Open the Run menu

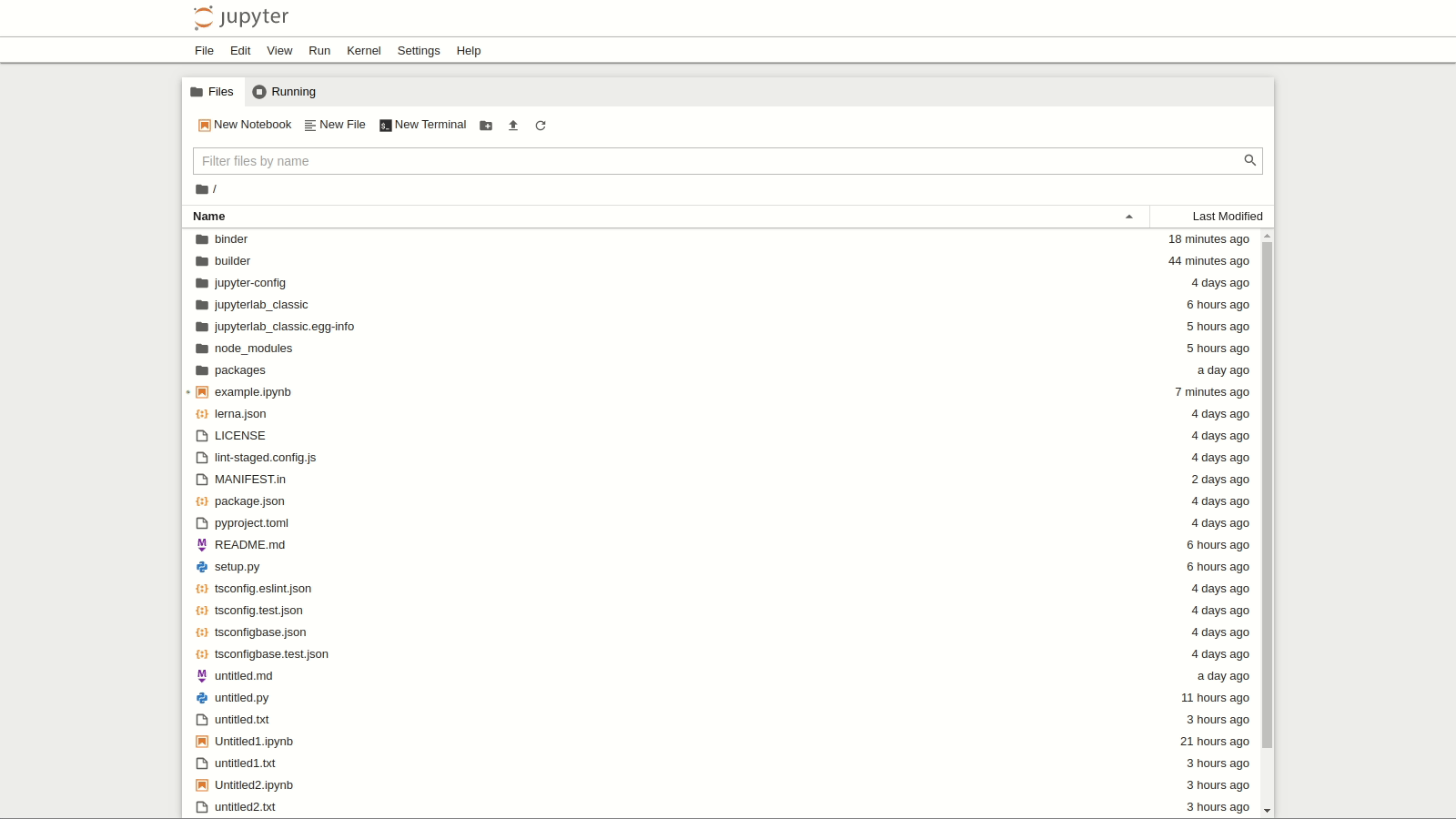[x=319, y=51]
